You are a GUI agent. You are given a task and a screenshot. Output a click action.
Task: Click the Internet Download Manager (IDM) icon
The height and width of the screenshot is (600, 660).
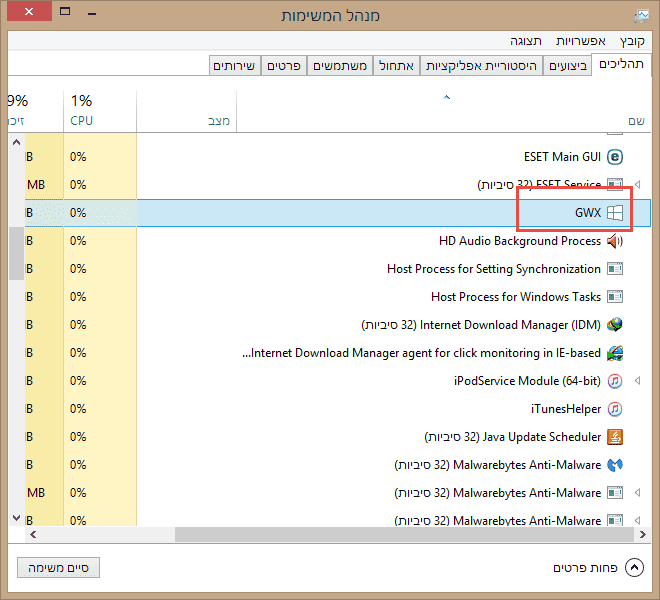pos(615,325)
